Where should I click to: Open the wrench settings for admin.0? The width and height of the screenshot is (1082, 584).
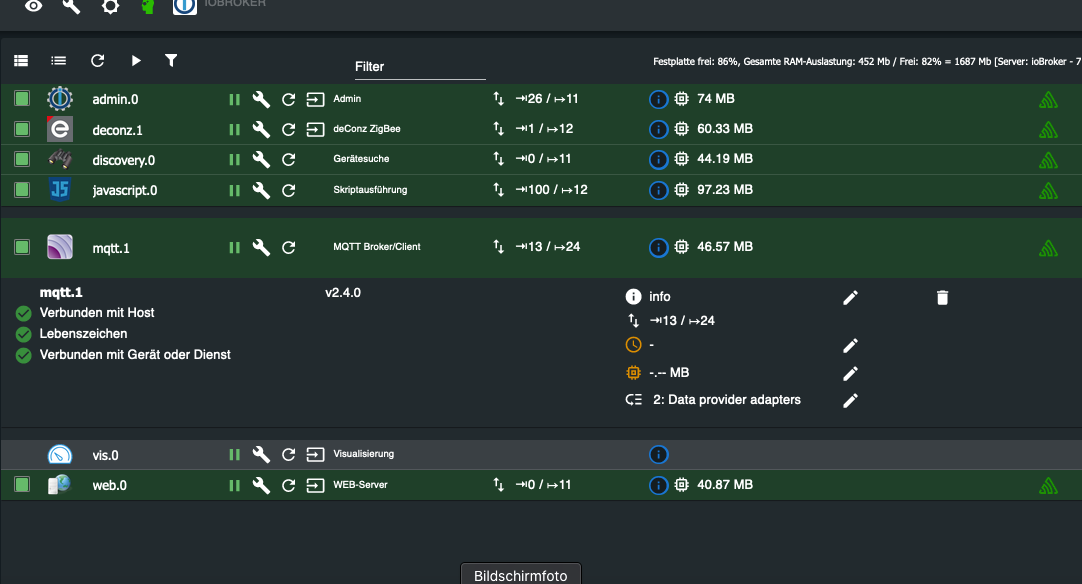pos(261,100)
